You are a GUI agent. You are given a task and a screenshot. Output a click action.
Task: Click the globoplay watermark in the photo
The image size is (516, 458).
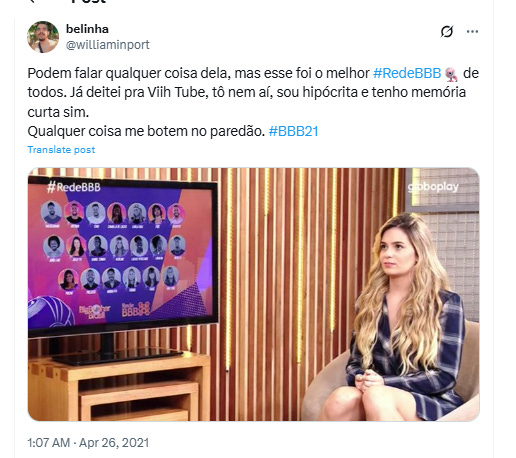(433, 187)
